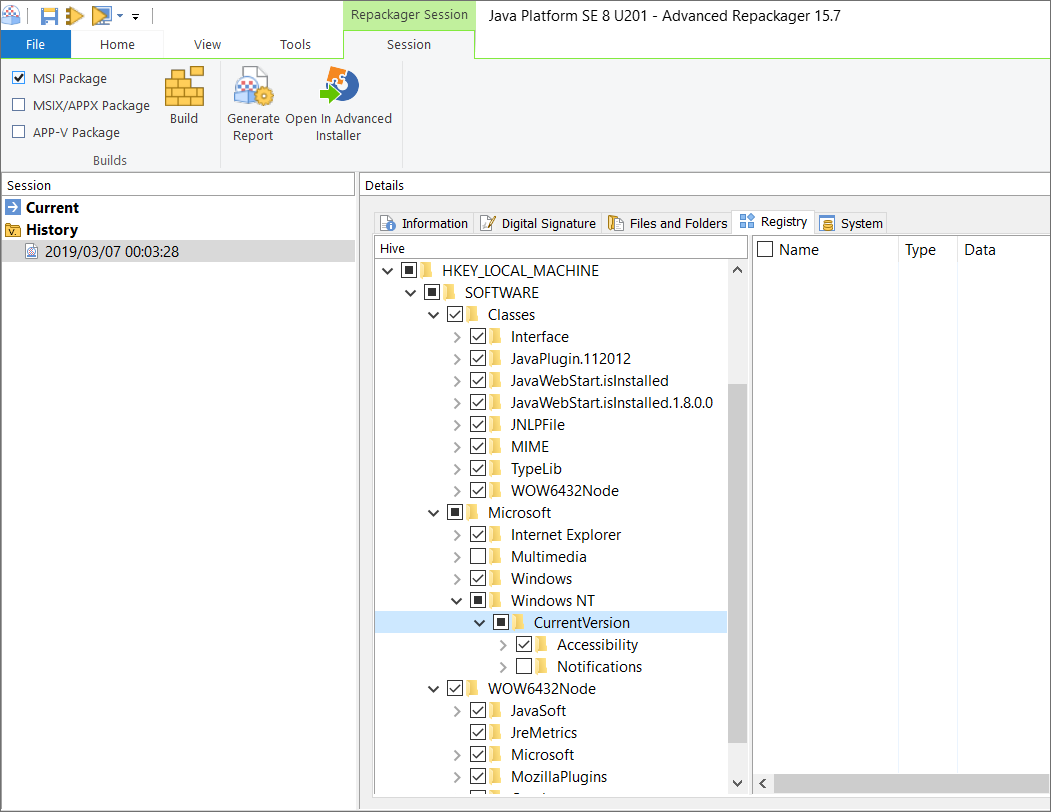Collapse the top-level WOW6432Node node
The width and height of the screenshot is (1051, 812).
(433, 689)
